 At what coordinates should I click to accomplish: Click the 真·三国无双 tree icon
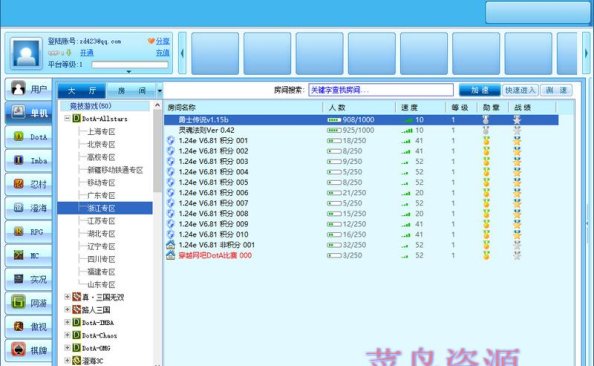tap(77, 297)
